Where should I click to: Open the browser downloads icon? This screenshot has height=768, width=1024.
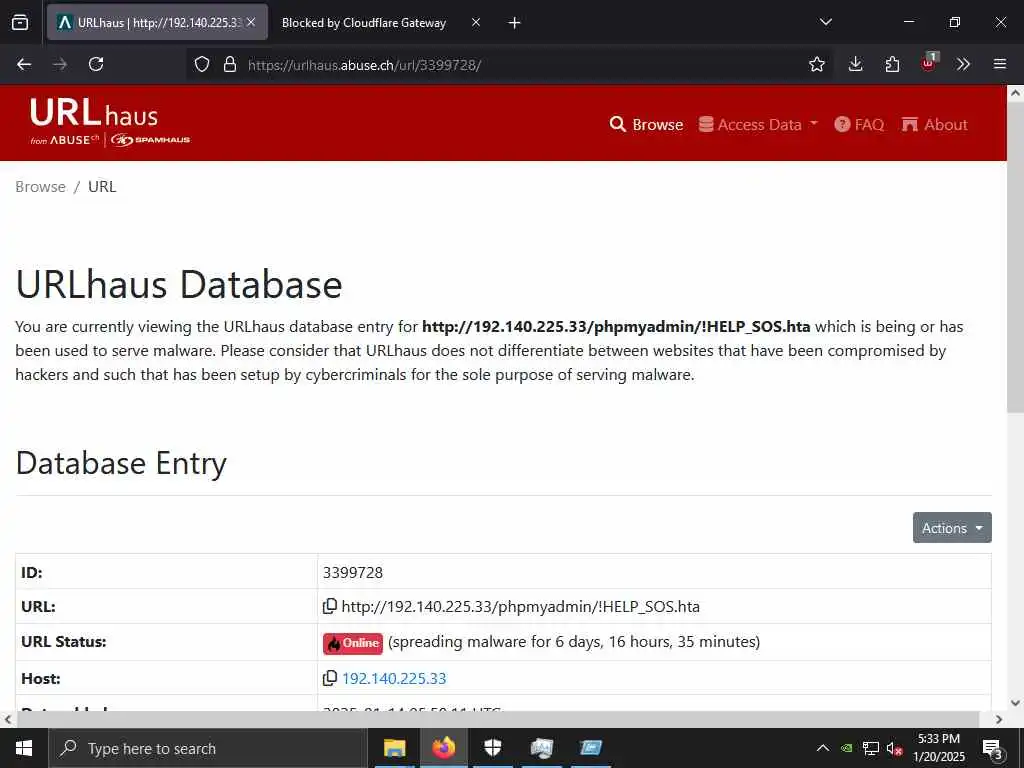tap(855, 64)
